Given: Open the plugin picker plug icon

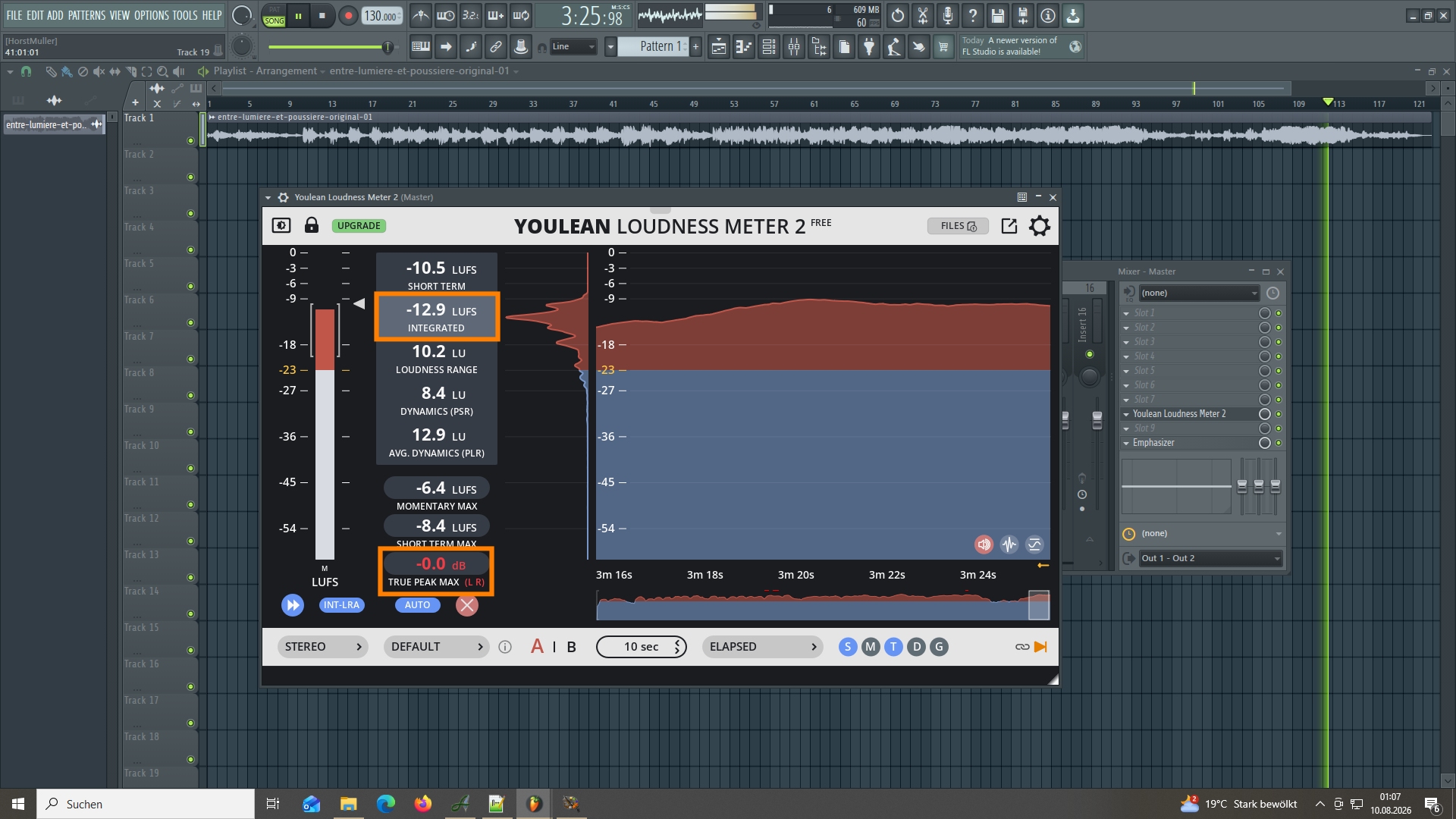Looking at the screenshot, I should [x=869, y=47].
